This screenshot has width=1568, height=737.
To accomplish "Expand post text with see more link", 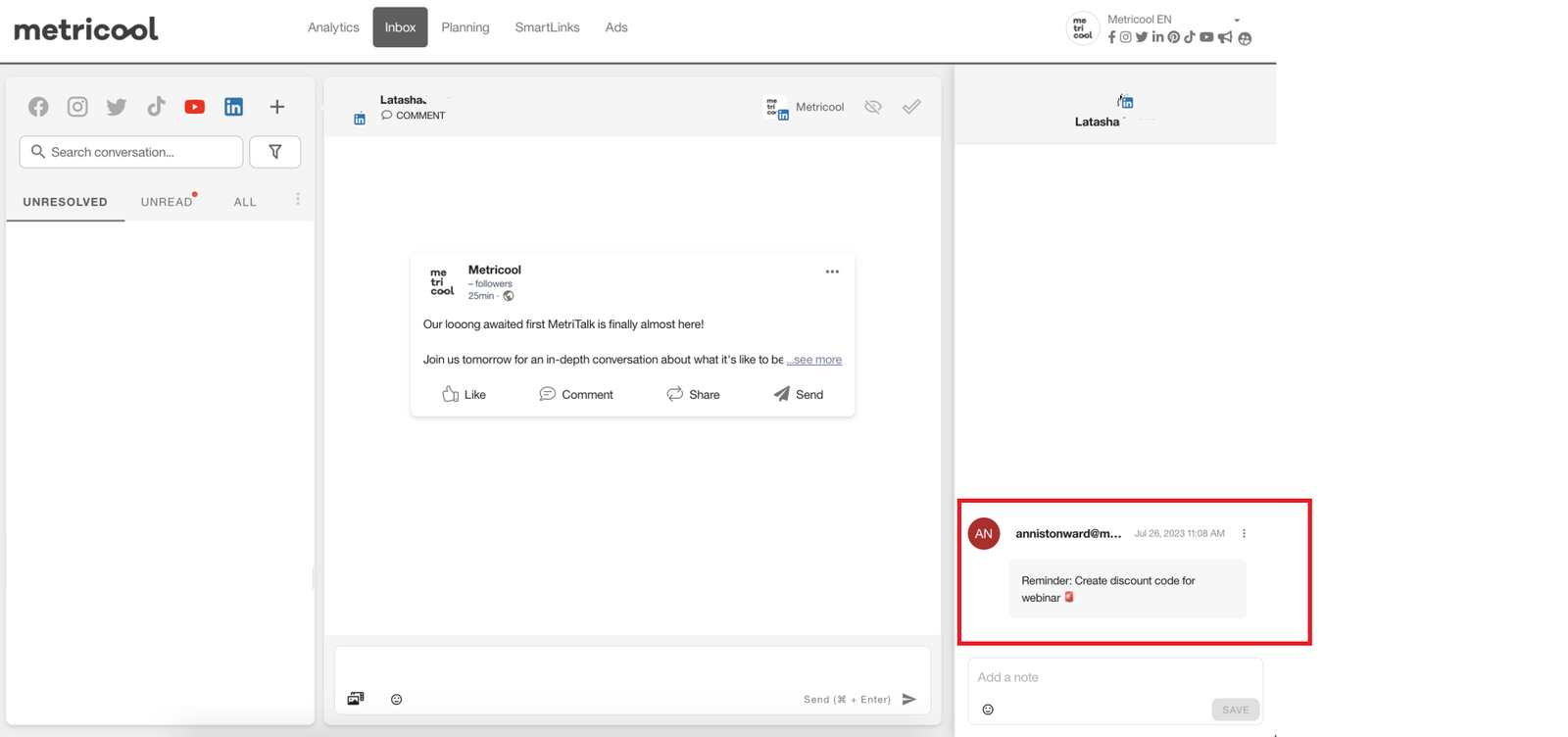I will 814,360.
